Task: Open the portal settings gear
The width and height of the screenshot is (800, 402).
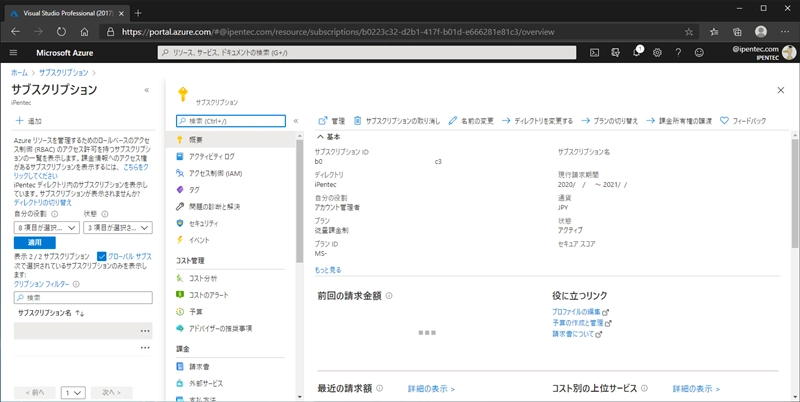Action: pyautogui.click(x=657, y=53)
